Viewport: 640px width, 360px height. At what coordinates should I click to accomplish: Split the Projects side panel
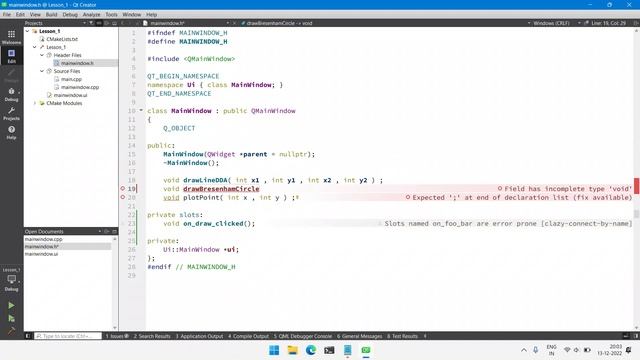[x=107, y=23]
